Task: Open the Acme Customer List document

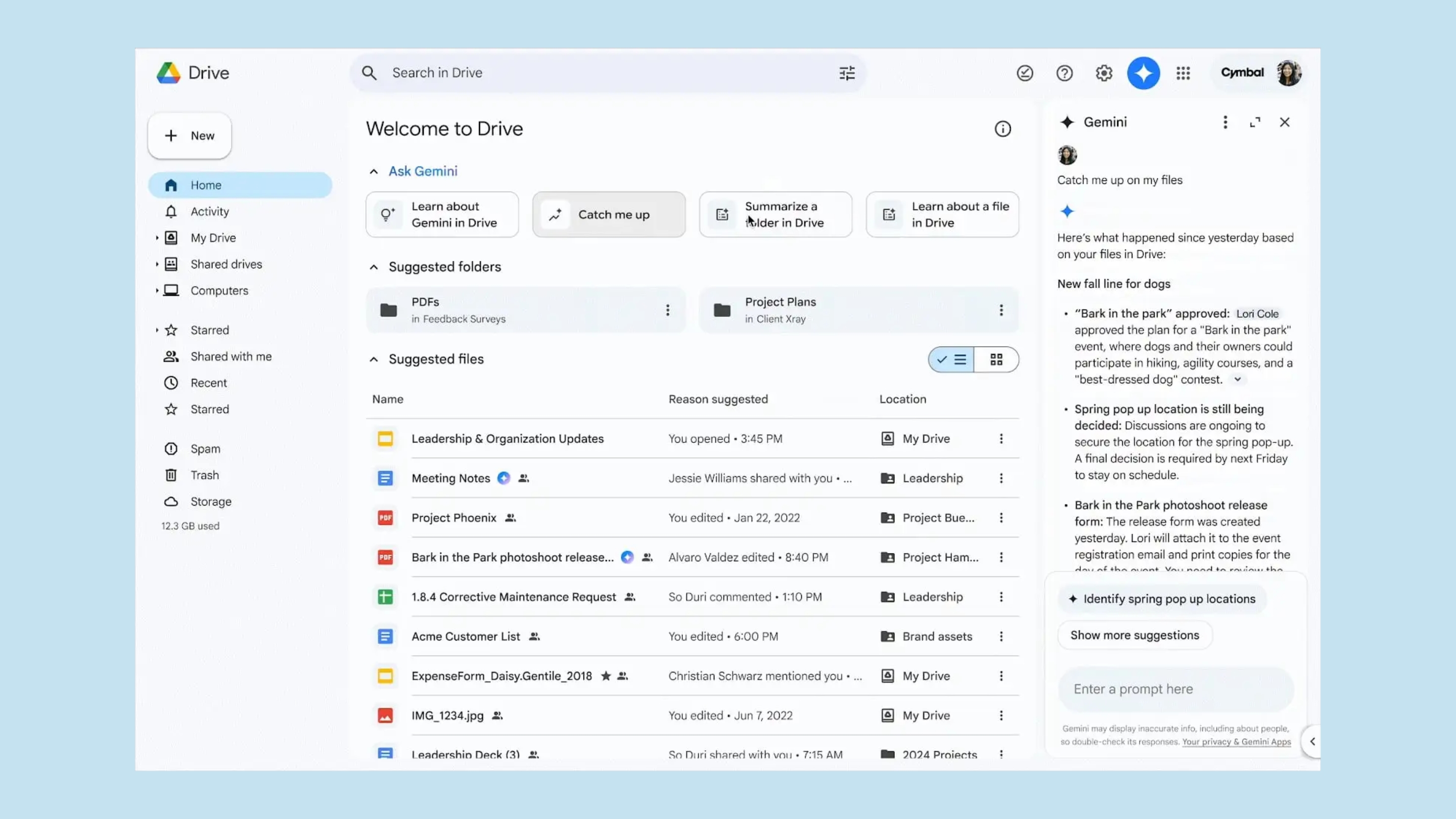Action: (x=466, y=636)
